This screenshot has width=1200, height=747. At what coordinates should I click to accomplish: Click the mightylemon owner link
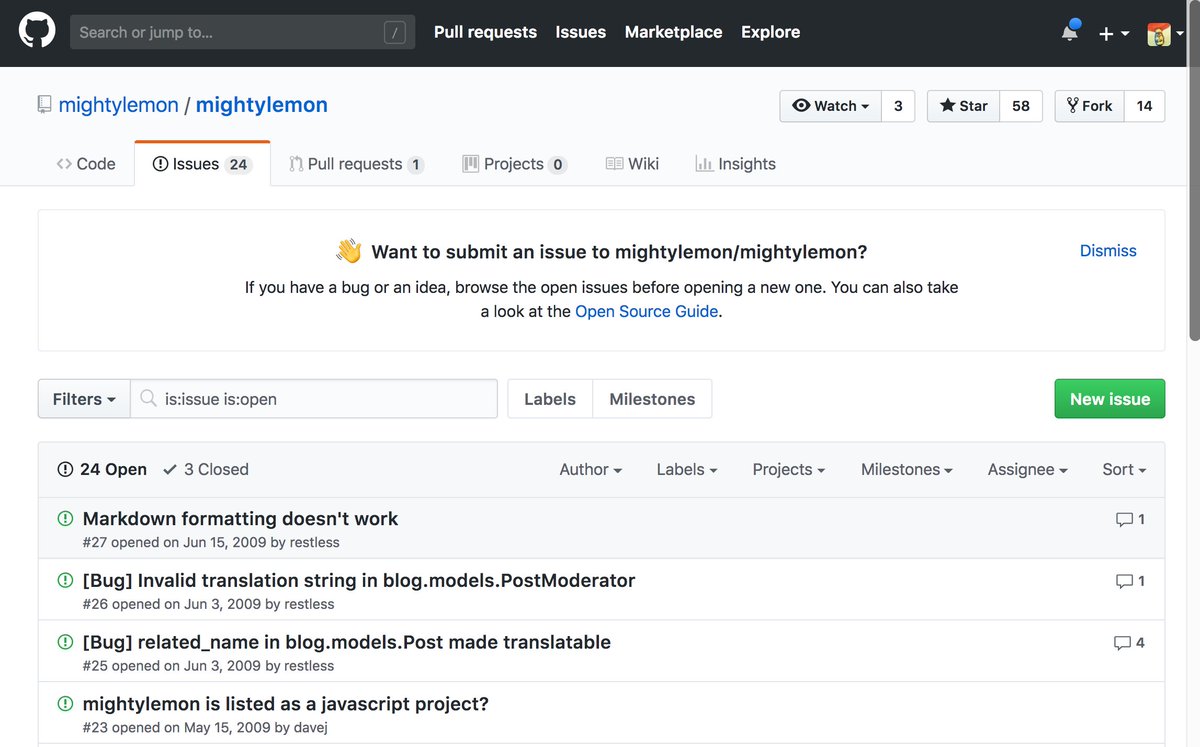(119, 105)
